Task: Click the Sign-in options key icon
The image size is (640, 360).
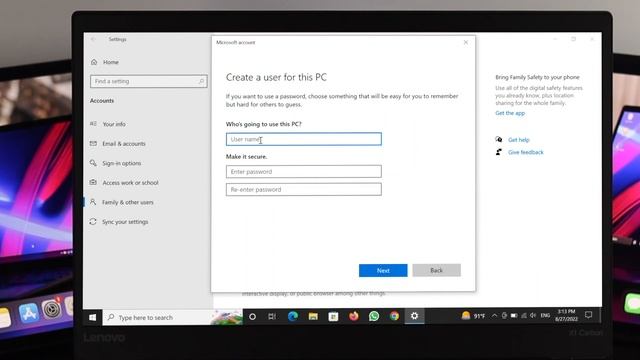Action: 93,163
